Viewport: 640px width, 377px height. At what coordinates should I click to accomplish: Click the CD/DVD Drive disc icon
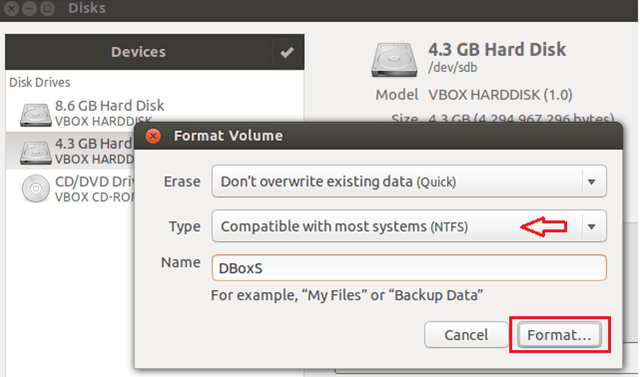(36, 188)
